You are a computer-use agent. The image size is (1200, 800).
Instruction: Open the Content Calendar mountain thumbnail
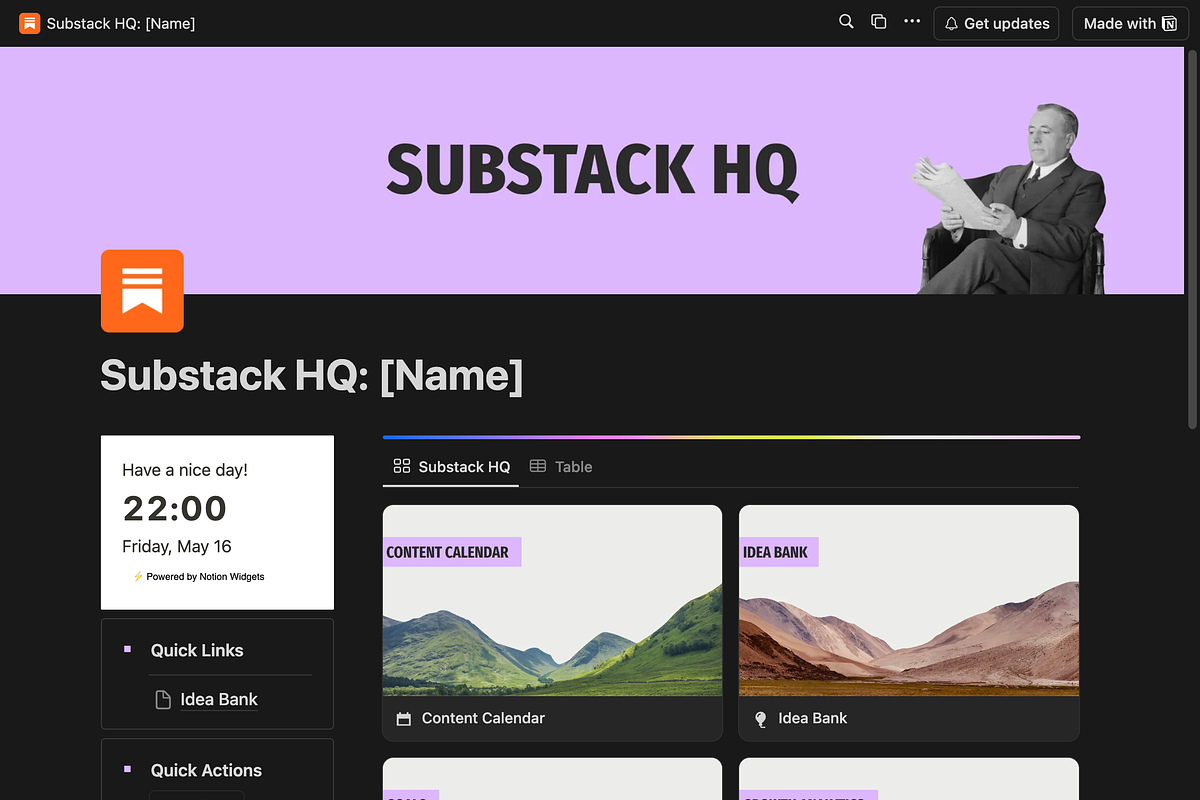pos(552,600)
